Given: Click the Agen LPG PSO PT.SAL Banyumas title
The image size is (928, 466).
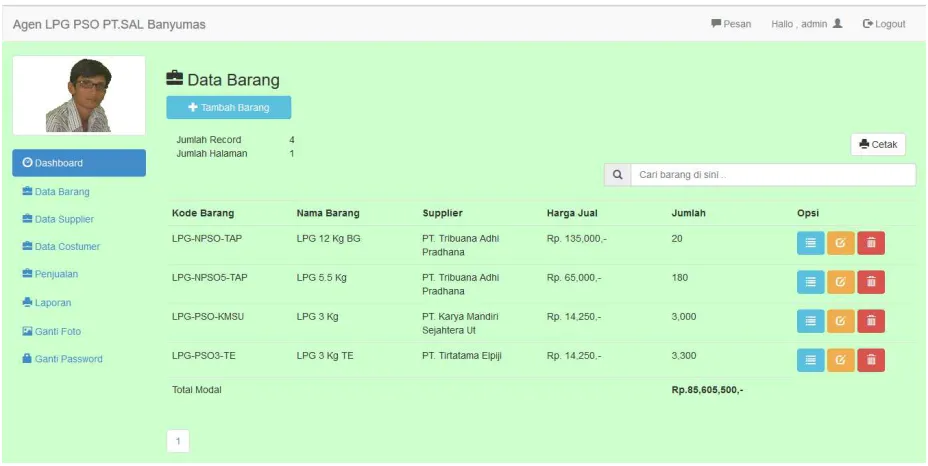Looking at the screenshot, I should (109, 24).
